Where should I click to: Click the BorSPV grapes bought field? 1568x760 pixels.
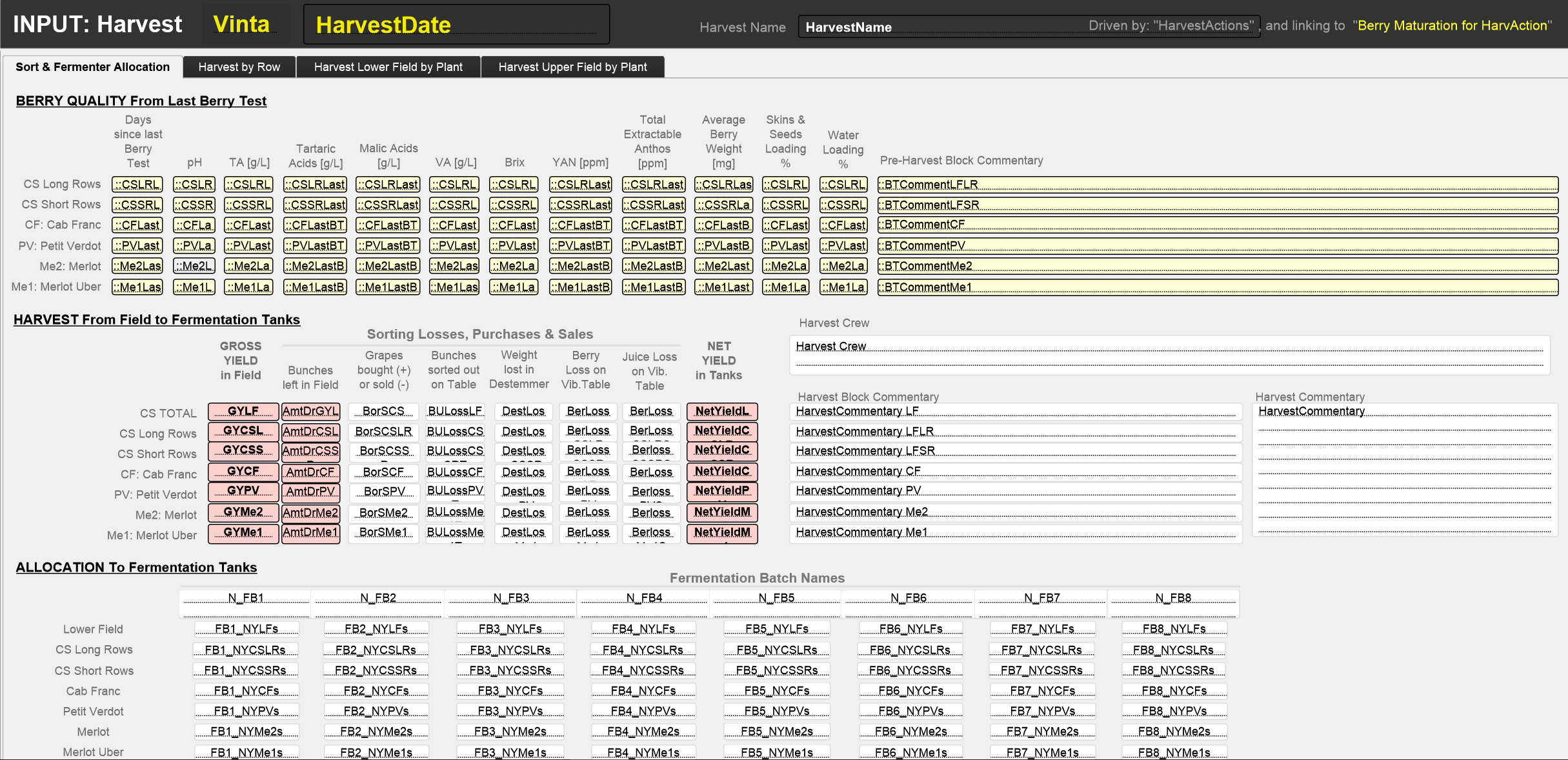[x=383, y=492]
